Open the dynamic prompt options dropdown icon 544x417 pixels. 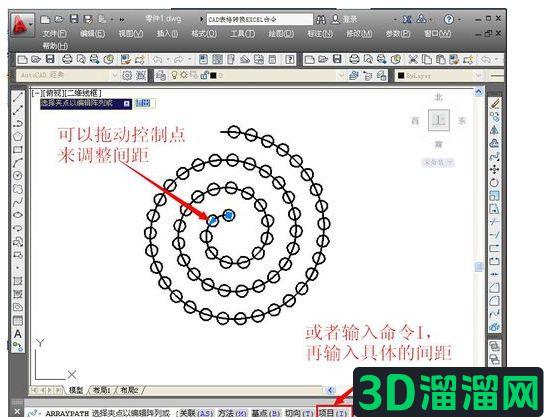(127, 103)
